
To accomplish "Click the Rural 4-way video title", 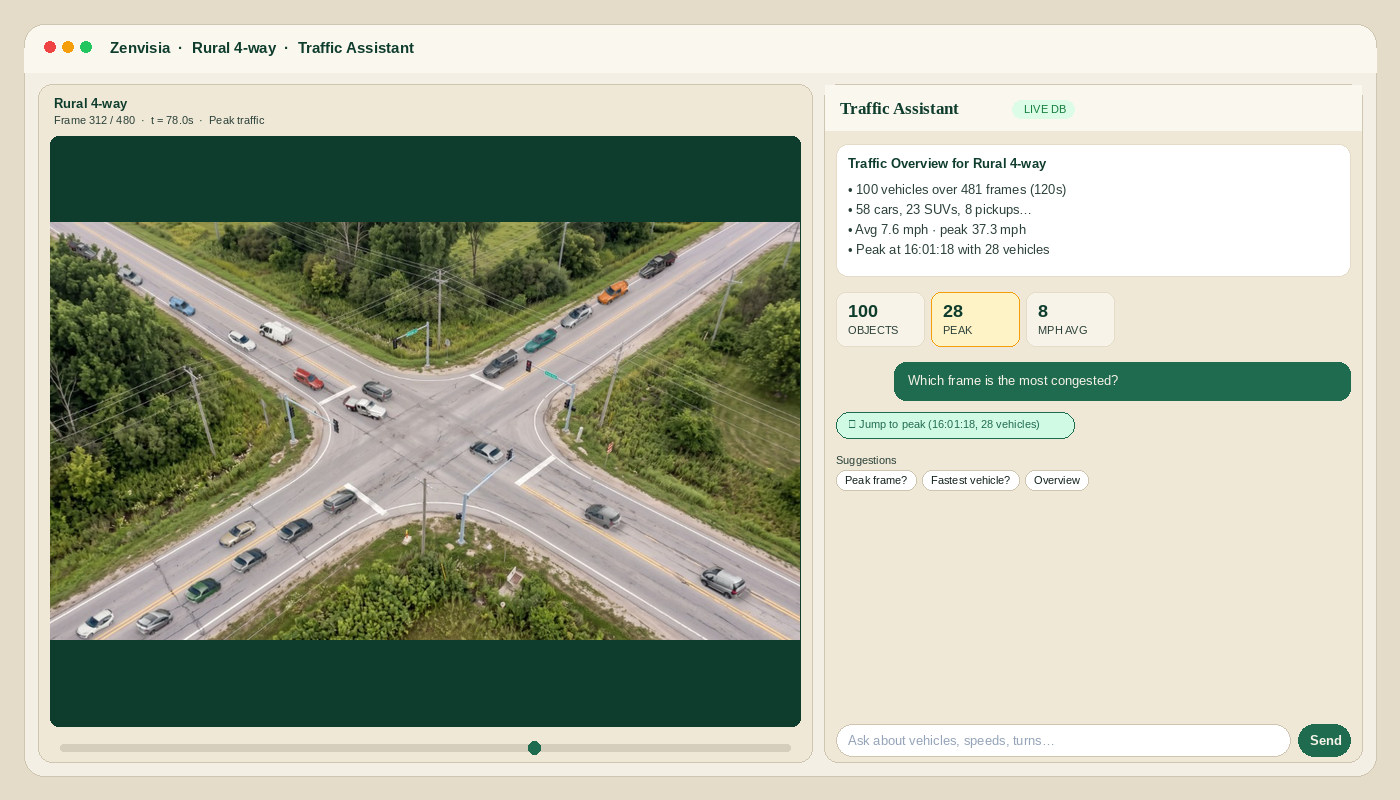I will click(x=90, y=103).
